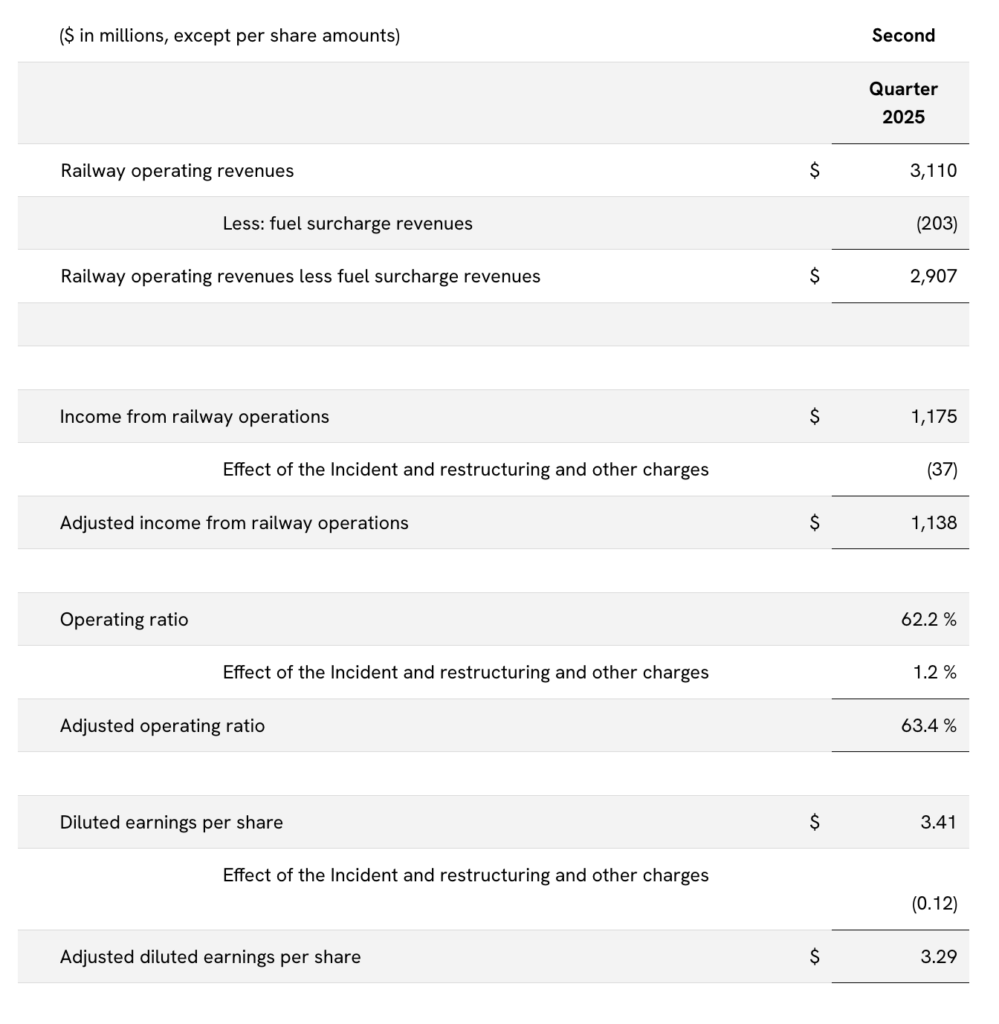This screenshot has height=1024, width=999.
Task: Select the (37) charges value
Action: 941,470
